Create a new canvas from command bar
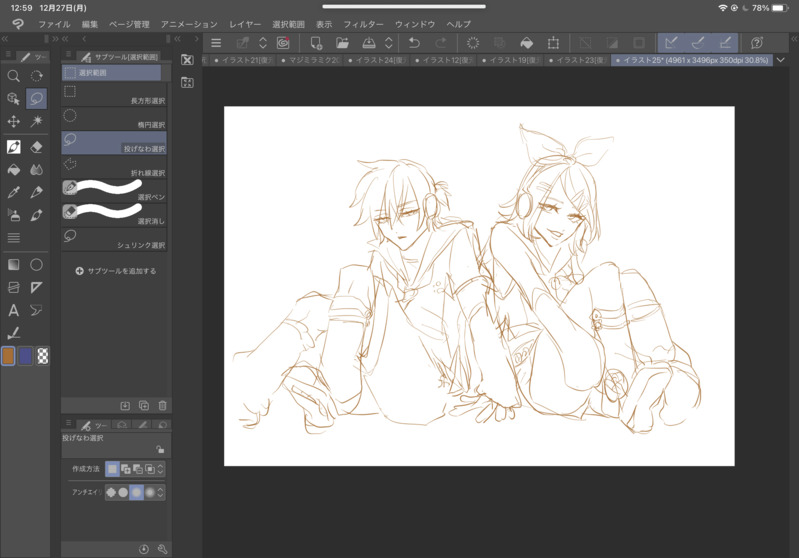Screen dimensions: 799x558 pos(316,43)
